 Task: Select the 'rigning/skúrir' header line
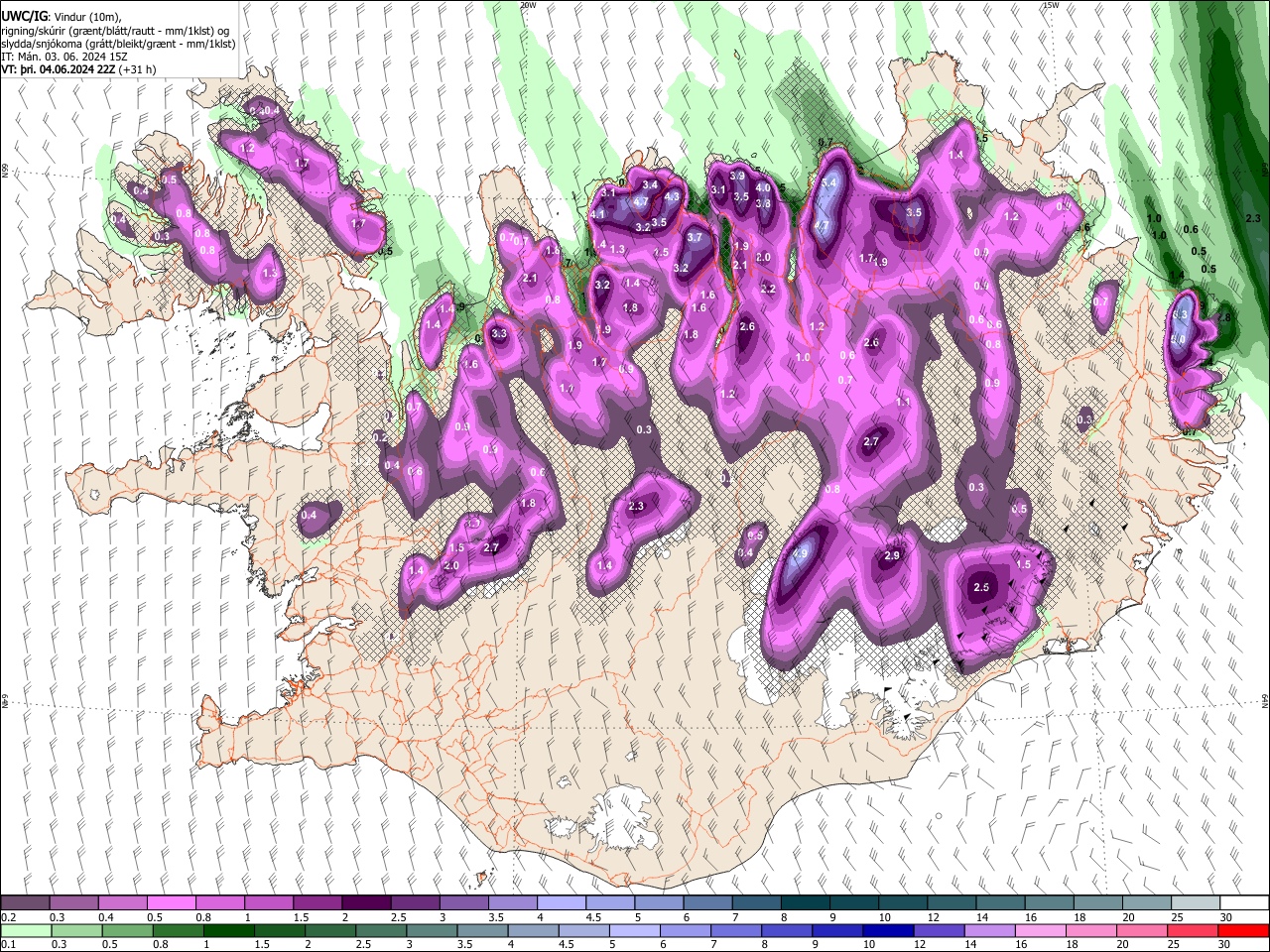click(116, 31)
